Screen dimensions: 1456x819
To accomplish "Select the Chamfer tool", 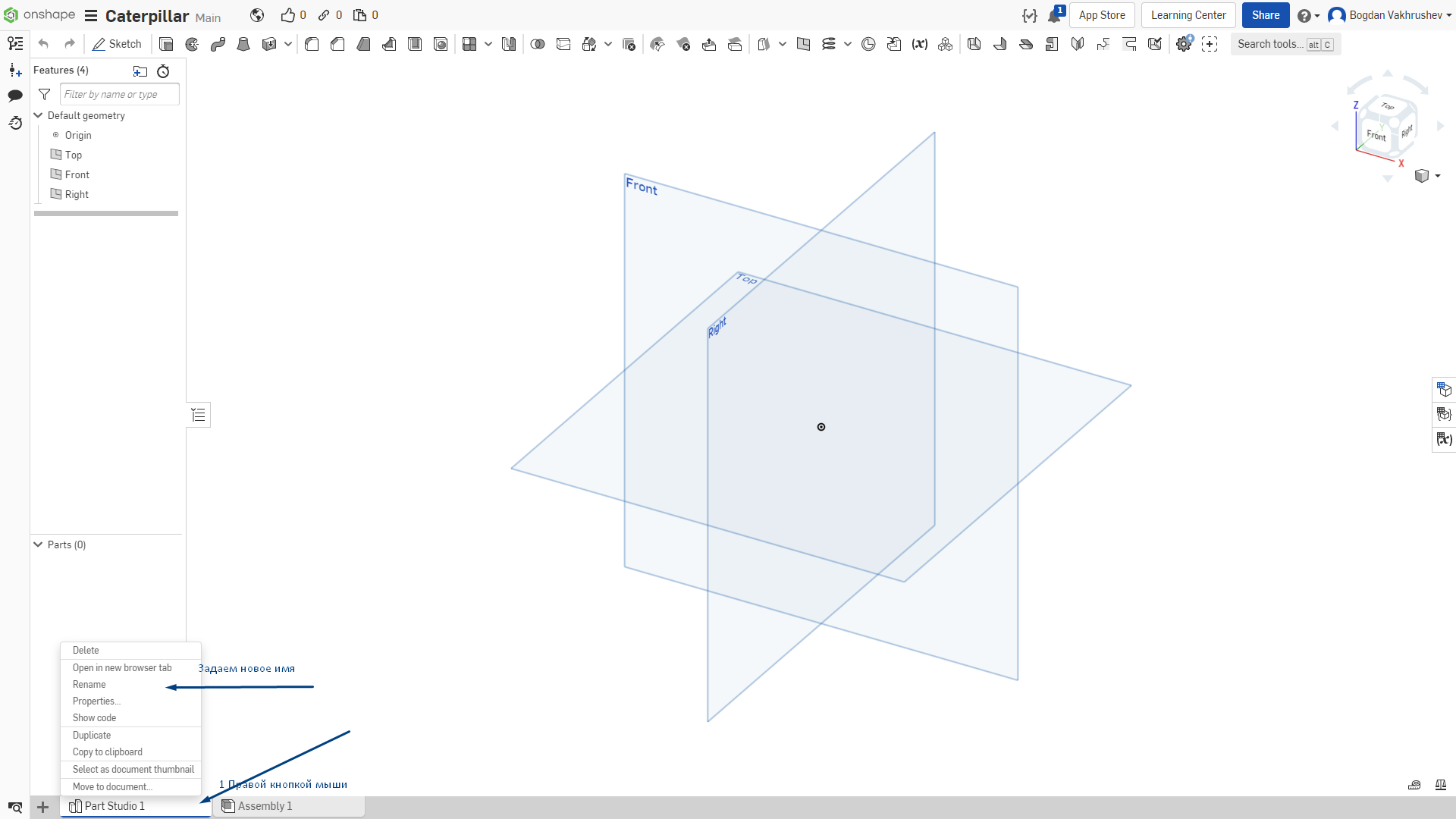I will (337, 44).
